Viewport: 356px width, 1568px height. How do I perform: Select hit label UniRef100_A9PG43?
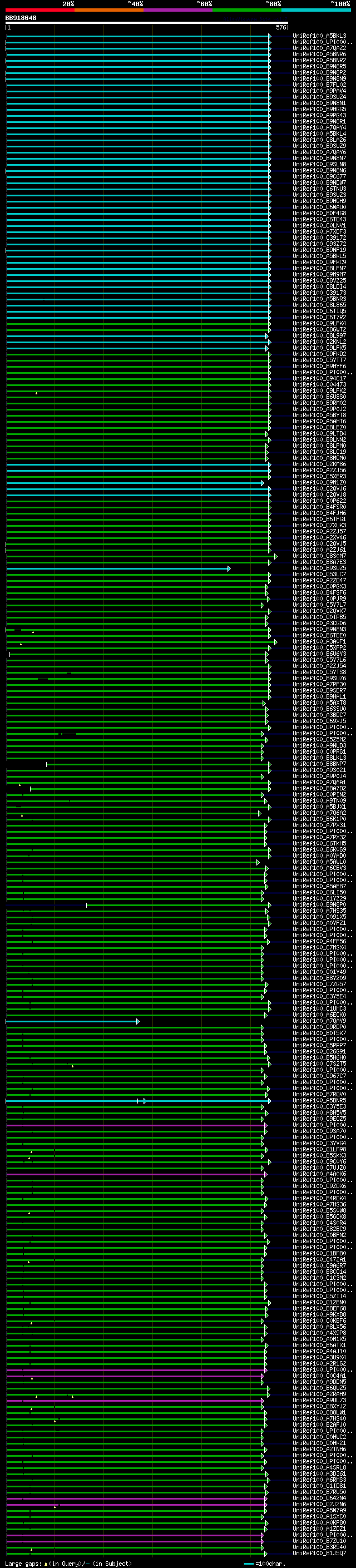coord(319,116)
